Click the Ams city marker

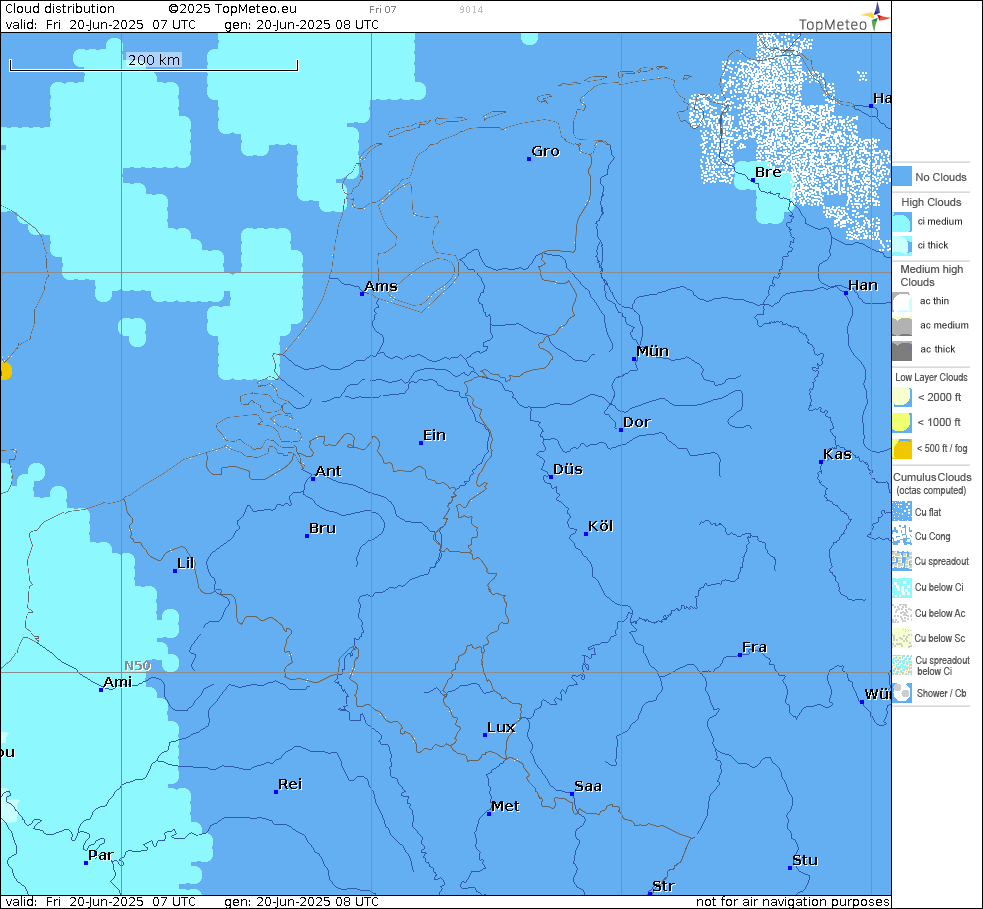362,293
